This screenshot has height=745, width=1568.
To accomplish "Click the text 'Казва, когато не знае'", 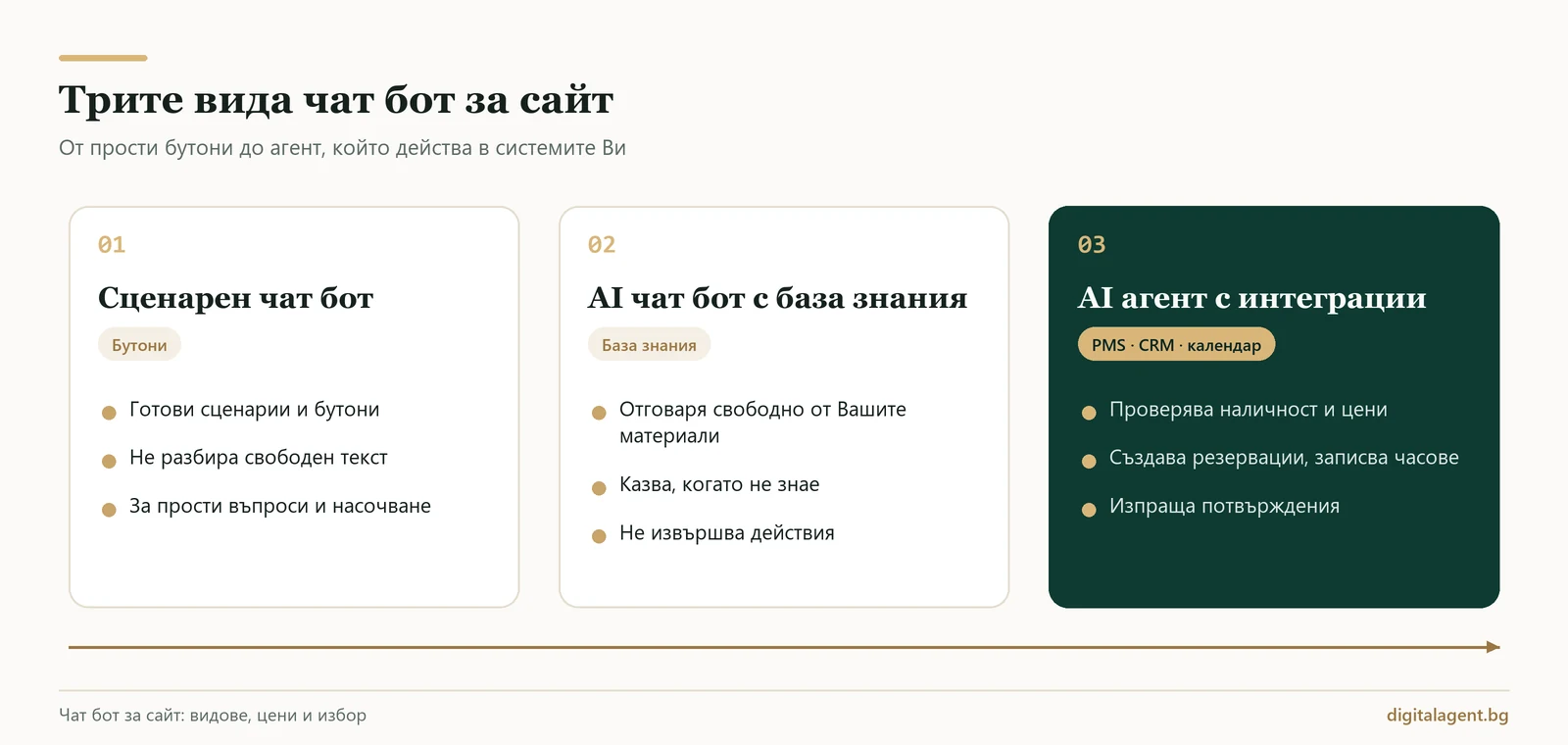I will [x=719, y=485].
